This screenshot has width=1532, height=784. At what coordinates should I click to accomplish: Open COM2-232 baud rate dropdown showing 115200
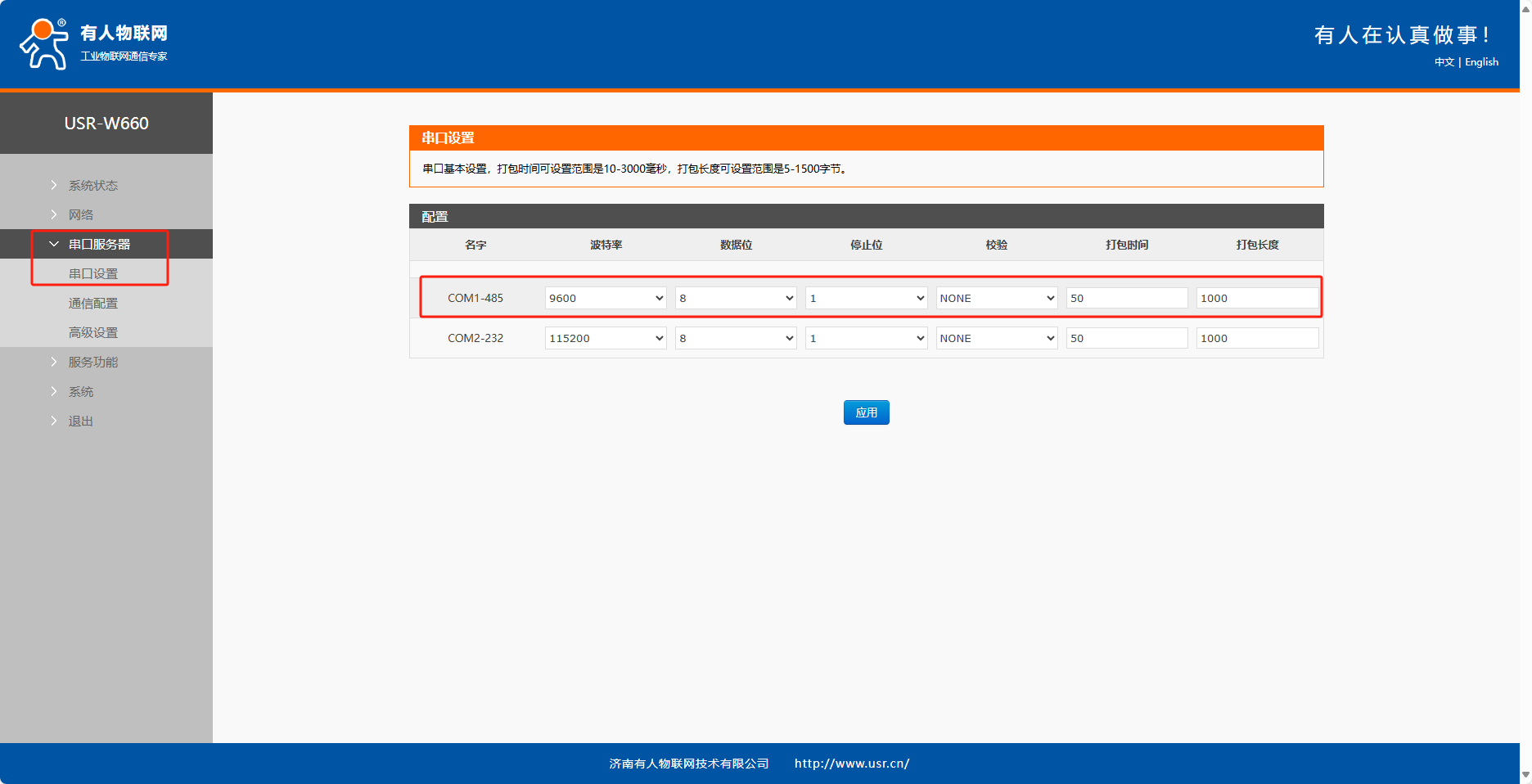(606, 339)
